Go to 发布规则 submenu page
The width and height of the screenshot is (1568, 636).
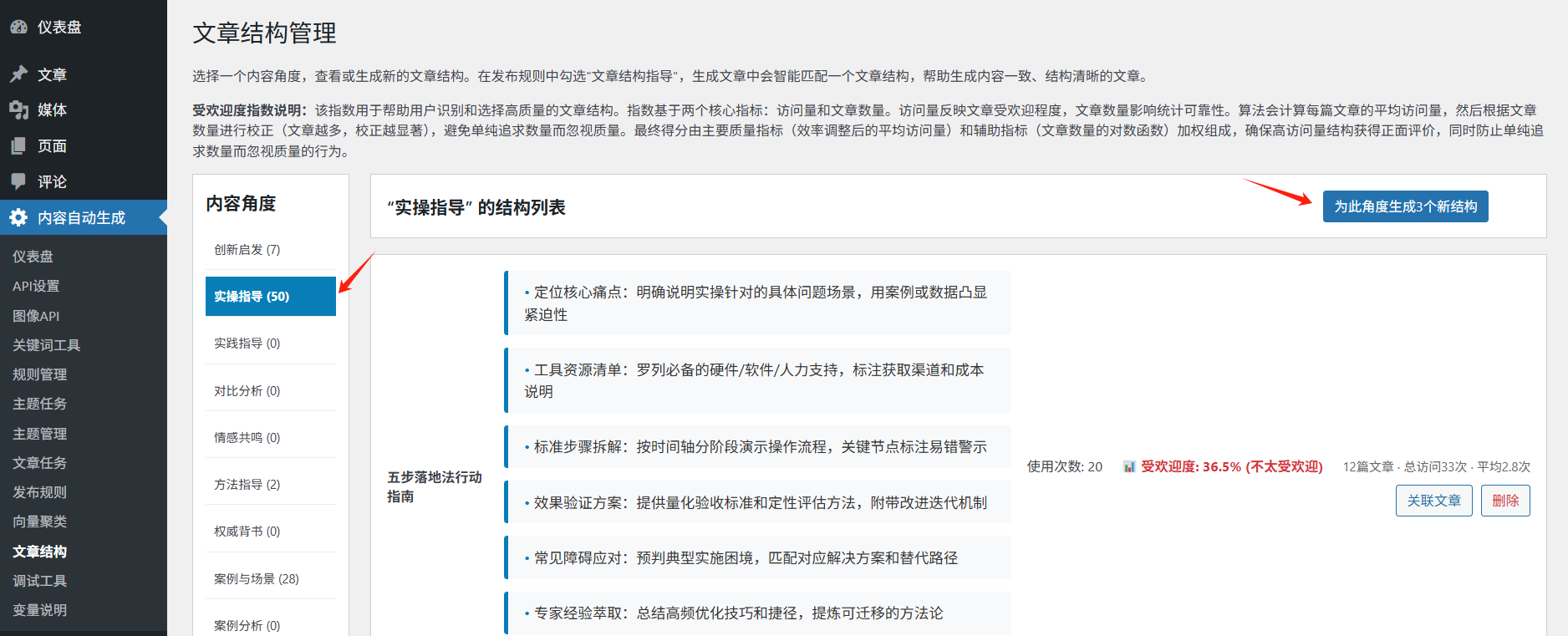coord(39,492)
